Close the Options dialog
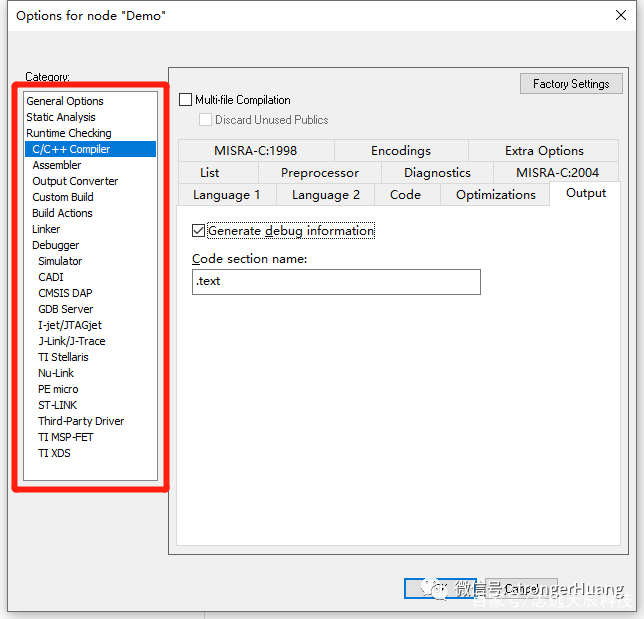This screenshot has height=619, width=644. tap(621, 15)
